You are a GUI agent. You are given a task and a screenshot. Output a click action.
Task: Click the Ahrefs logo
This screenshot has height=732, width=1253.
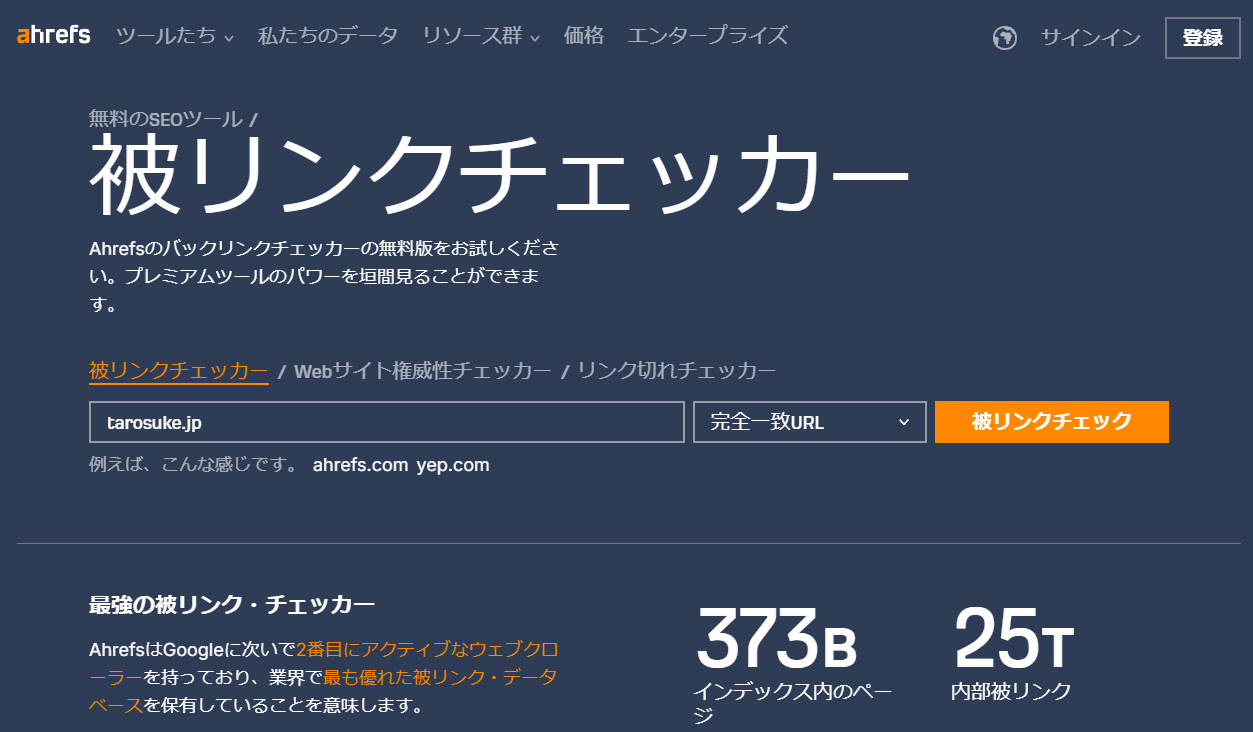[54, 36]
